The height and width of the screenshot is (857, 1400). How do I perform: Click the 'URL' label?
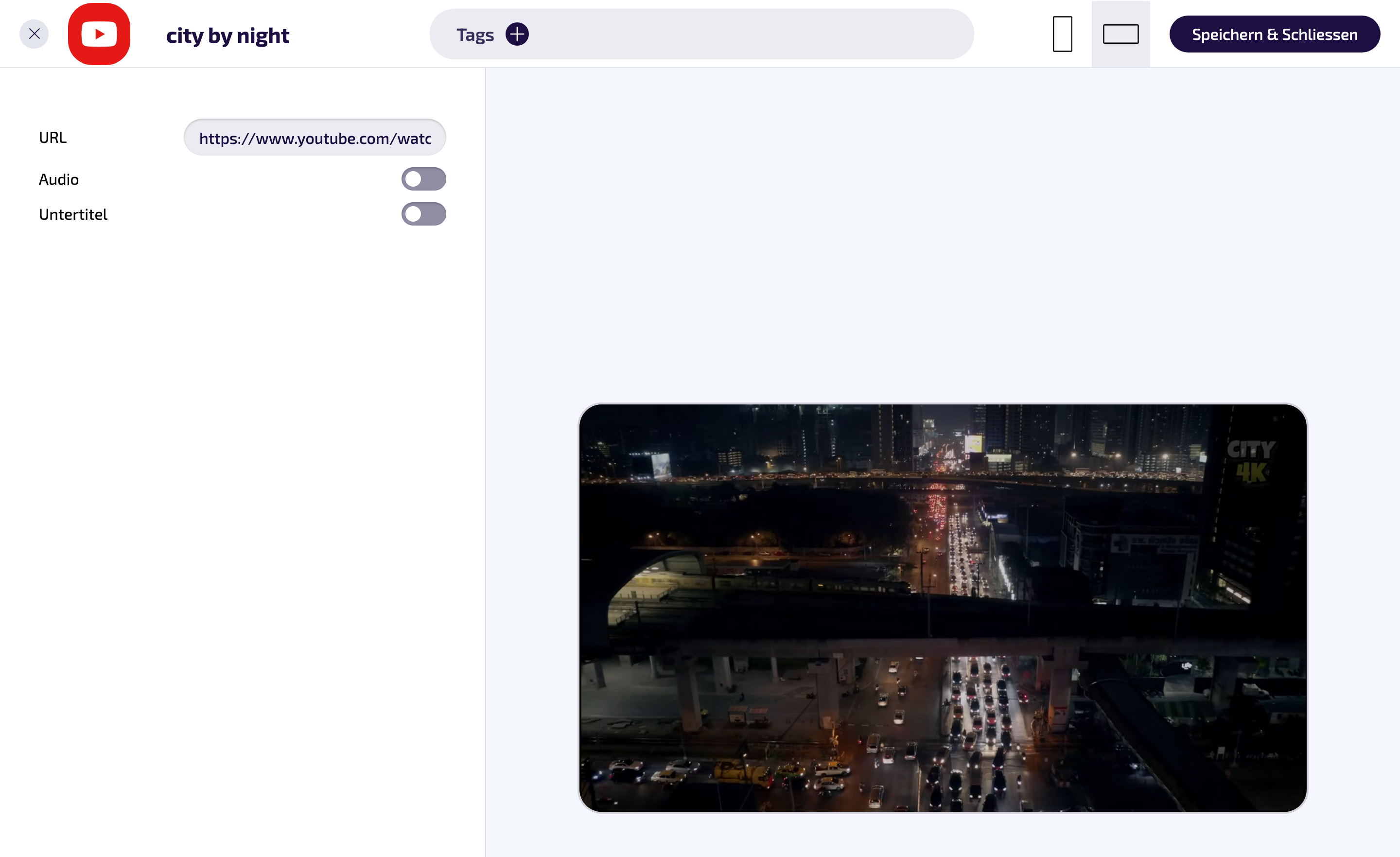pyautogui.click(x=53, y=138)
